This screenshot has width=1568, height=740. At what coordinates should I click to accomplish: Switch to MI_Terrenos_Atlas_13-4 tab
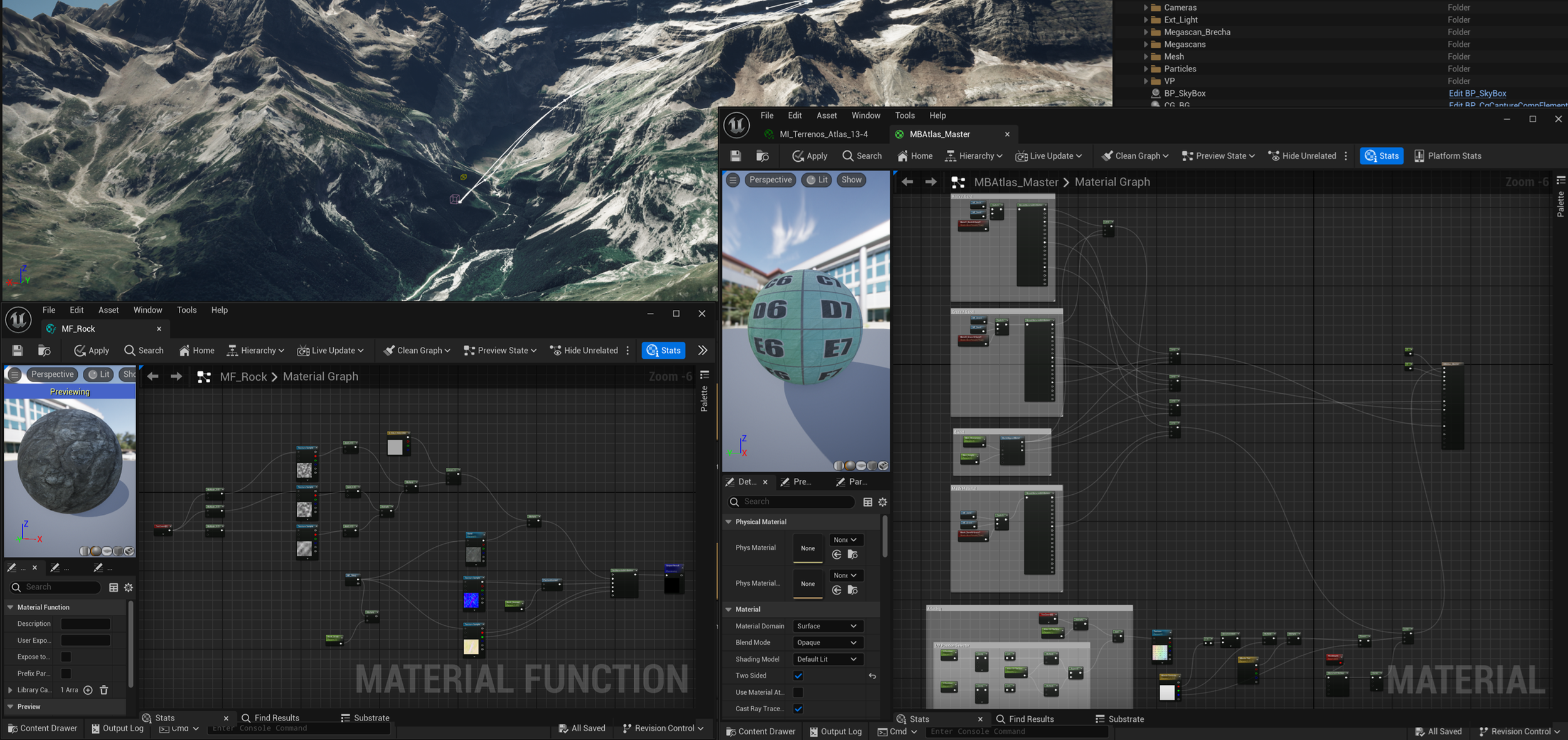point(823,134)
